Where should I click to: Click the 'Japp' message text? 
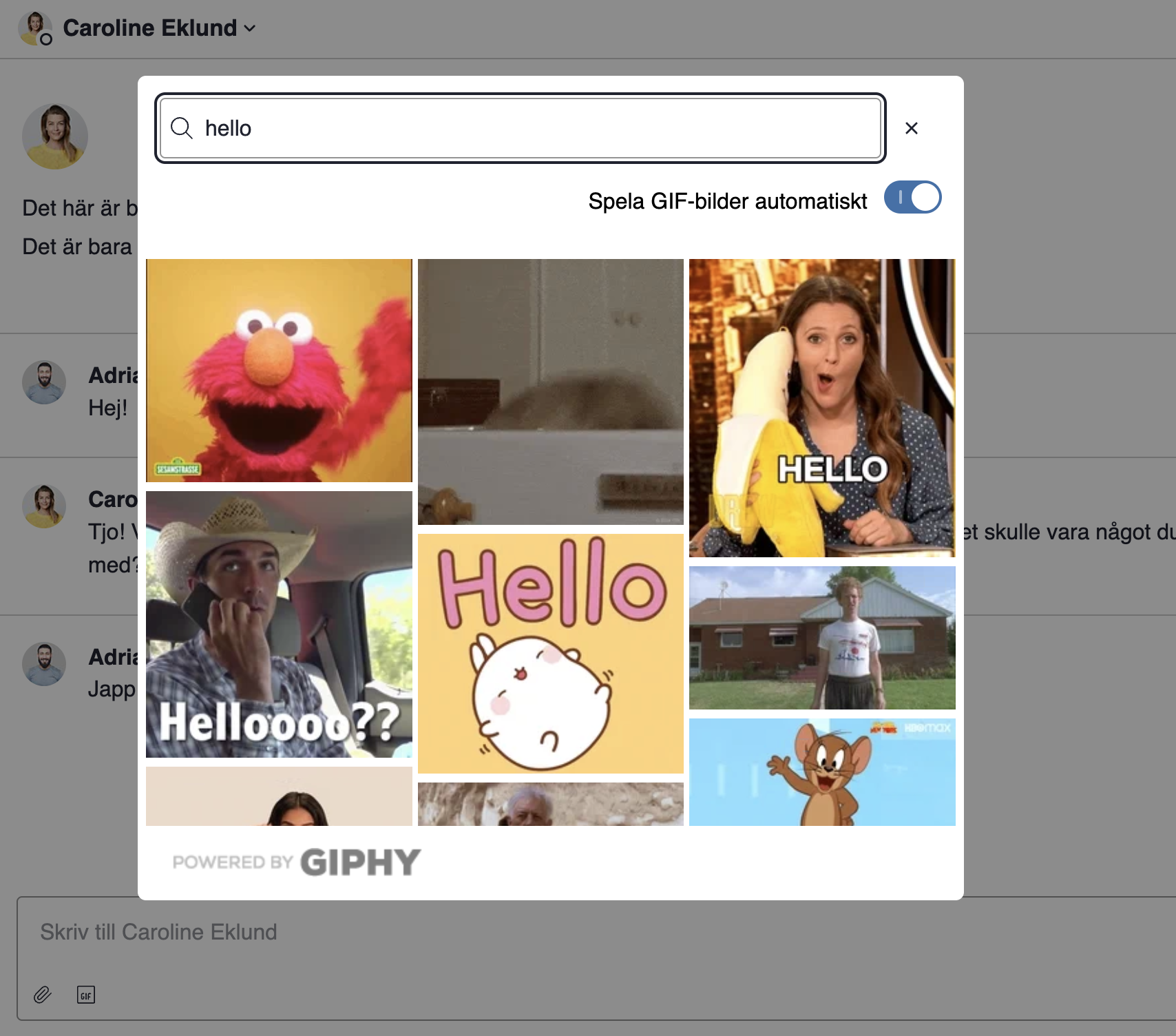point(112,690)
